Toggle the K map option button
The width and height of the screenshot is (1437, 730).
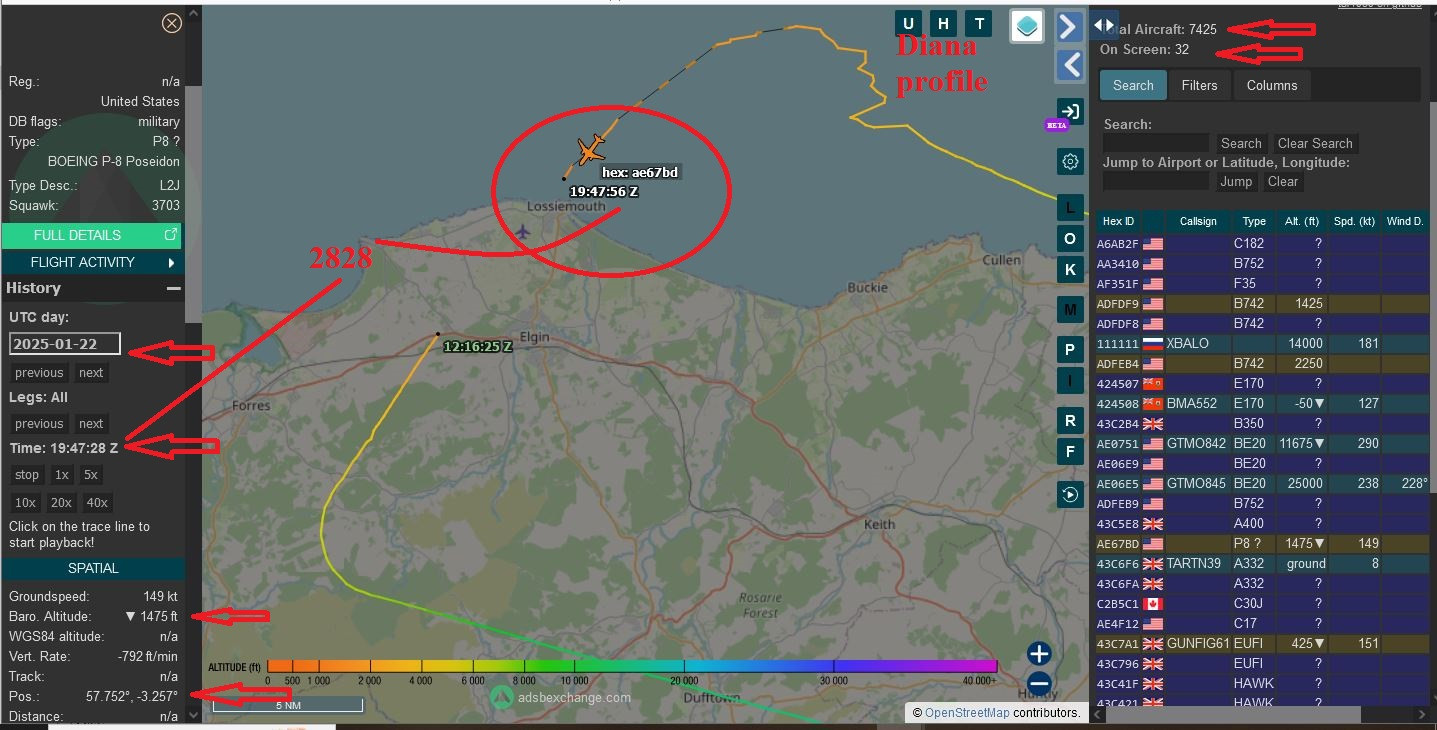pos(1070,269)
